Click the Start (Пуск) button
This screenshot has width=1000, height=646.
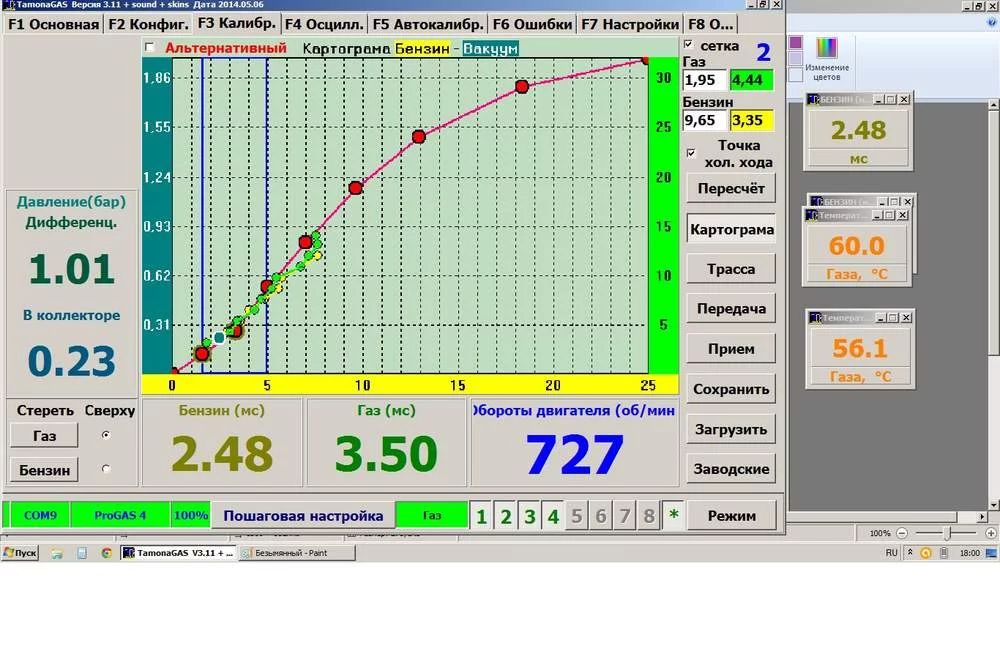click(20, 553)
